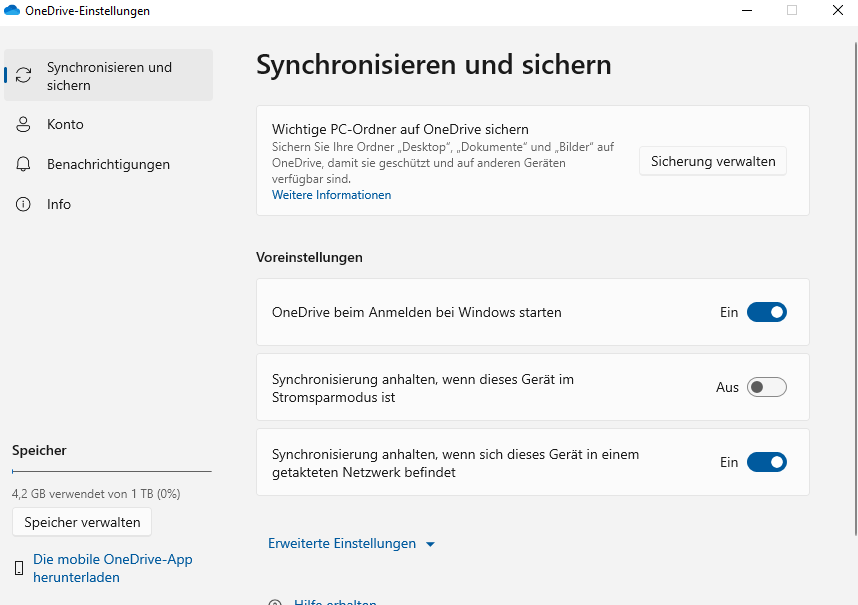Disable OneDrive beim Anmelden bei Windows starten

767,312
